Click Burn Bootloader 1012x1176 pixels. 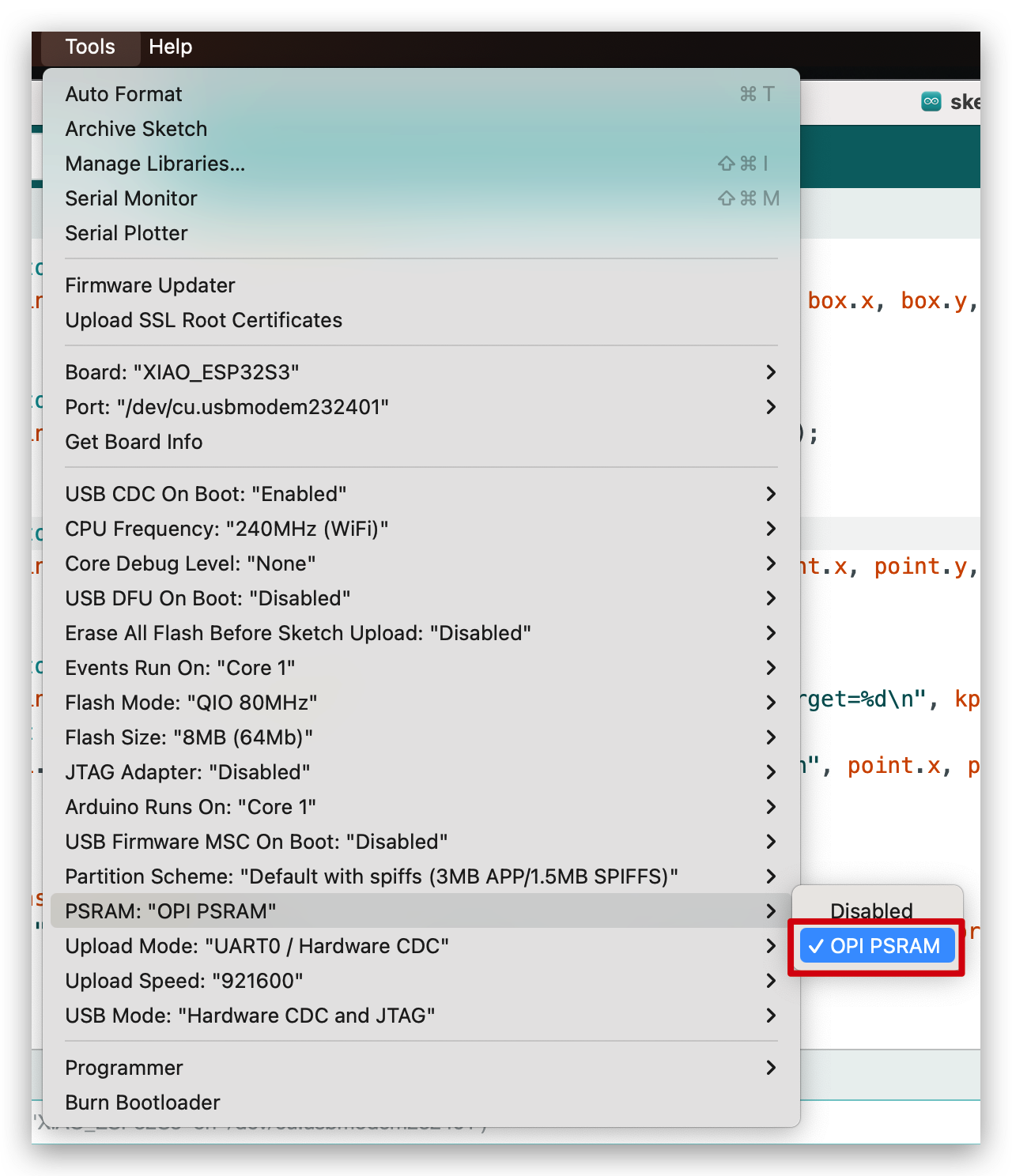coord(421,1102)
